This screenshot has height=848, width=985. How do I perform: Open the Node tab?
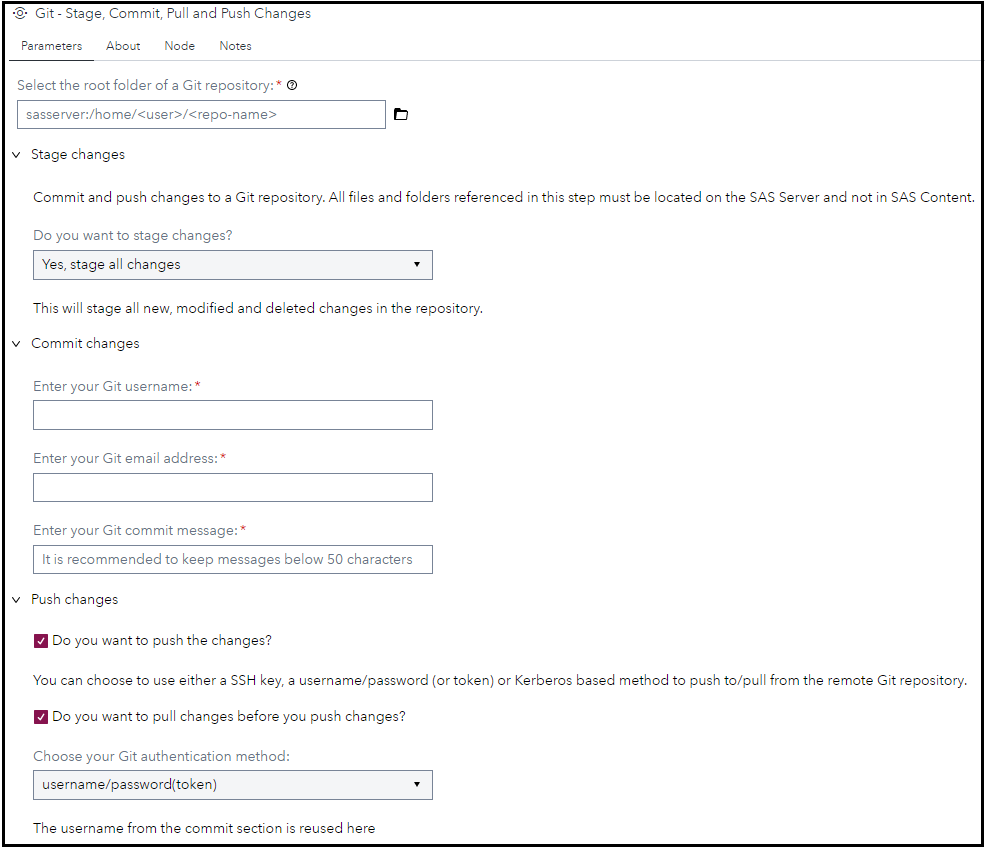(x=180, y=46)
